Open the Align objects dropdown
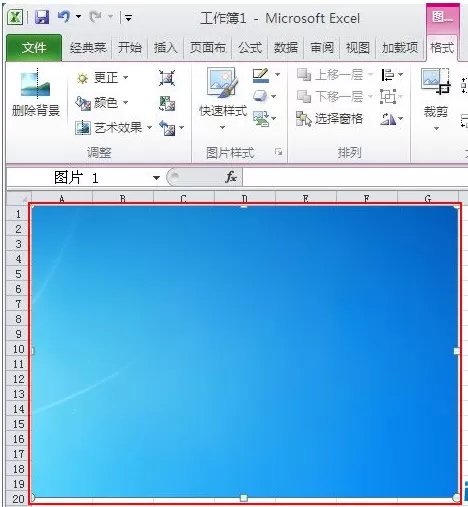This screenshot has height=507, width=468. tap(392, 75)
